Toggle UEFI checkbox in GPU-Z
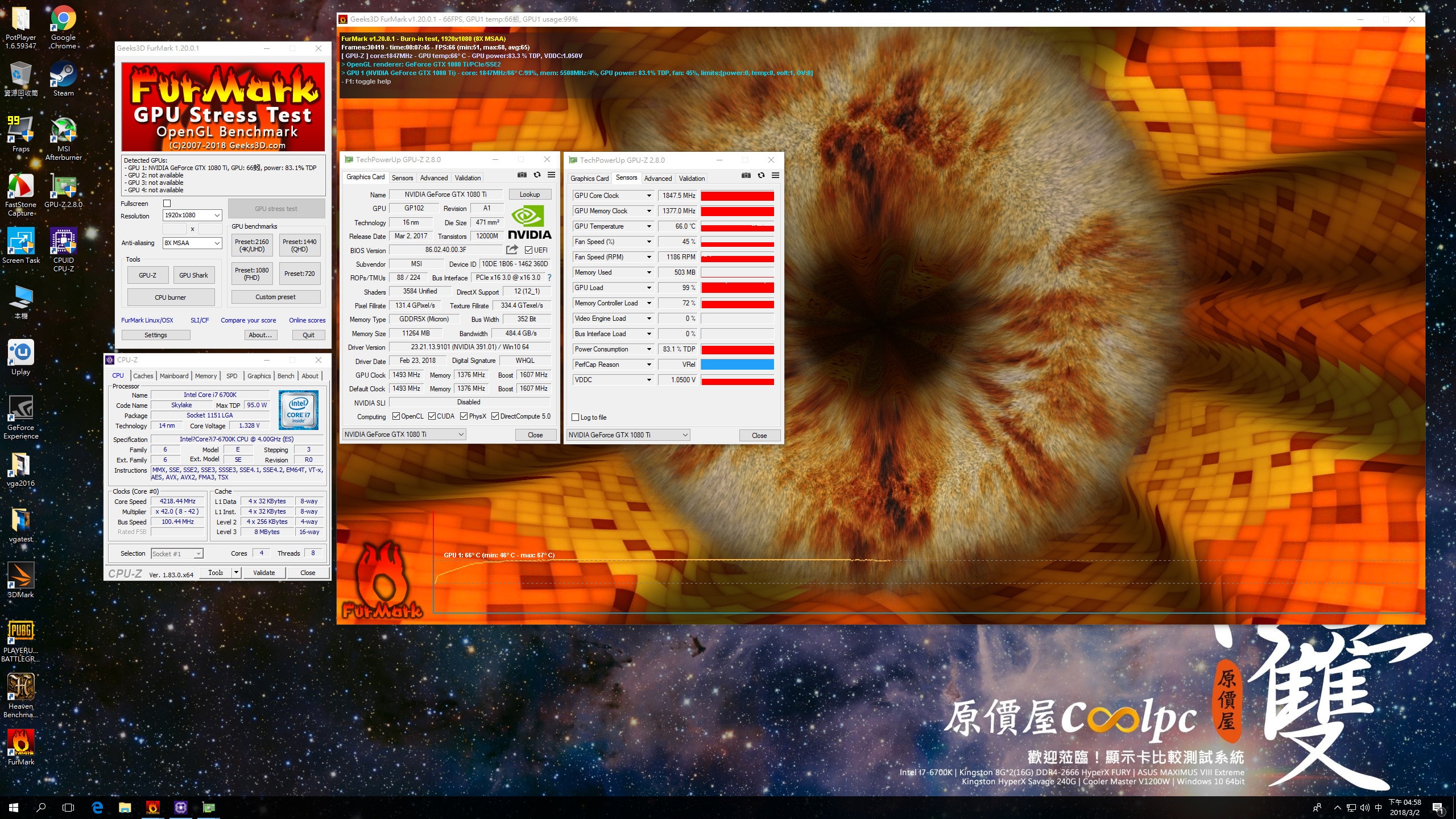Image resolution: width=1456 pixels, height=819 pixels. tap(528, 250)
